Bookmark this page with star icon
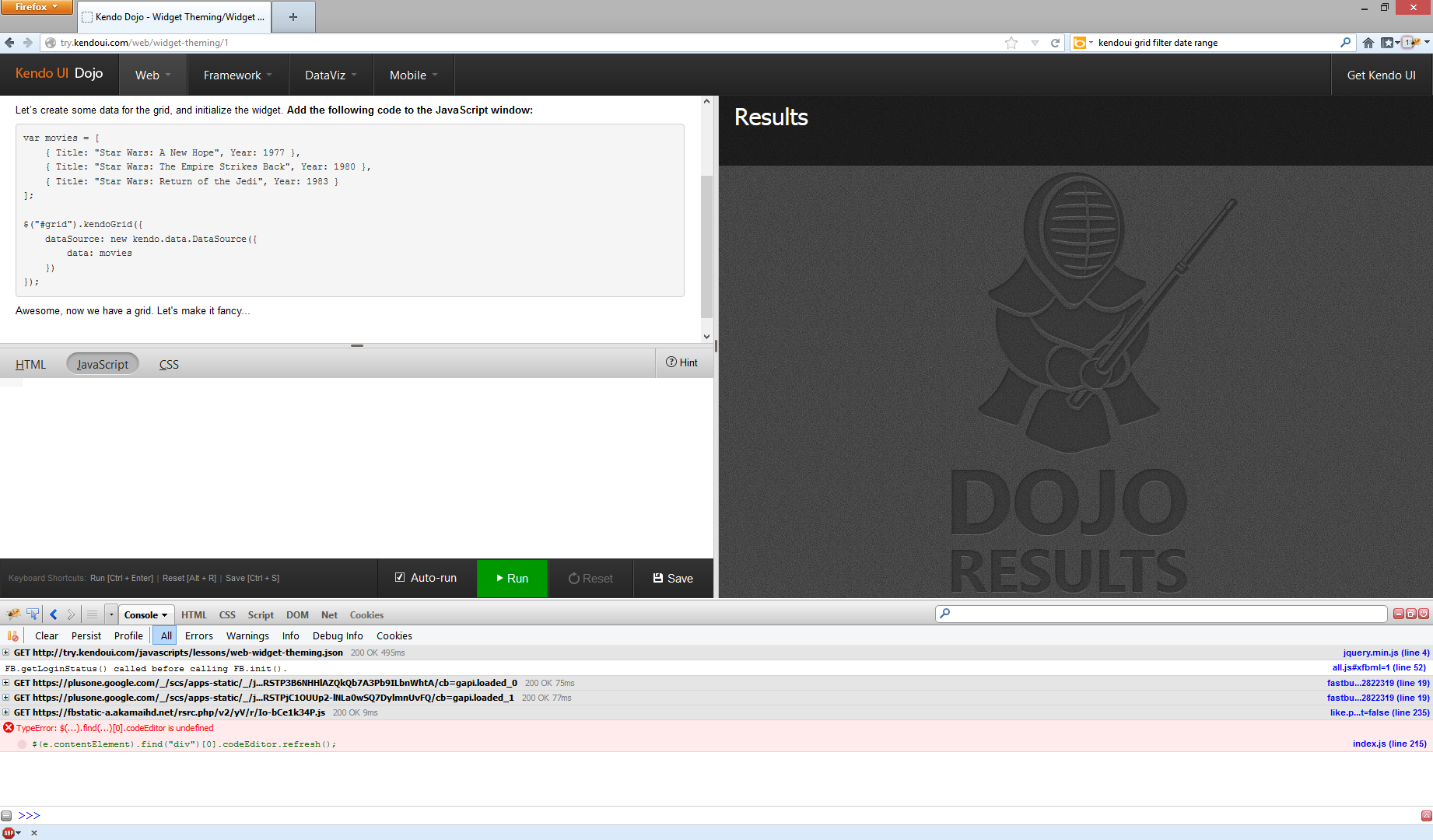The height and width of the screenshot is (840, 1433). click(x=1011, y=43)
